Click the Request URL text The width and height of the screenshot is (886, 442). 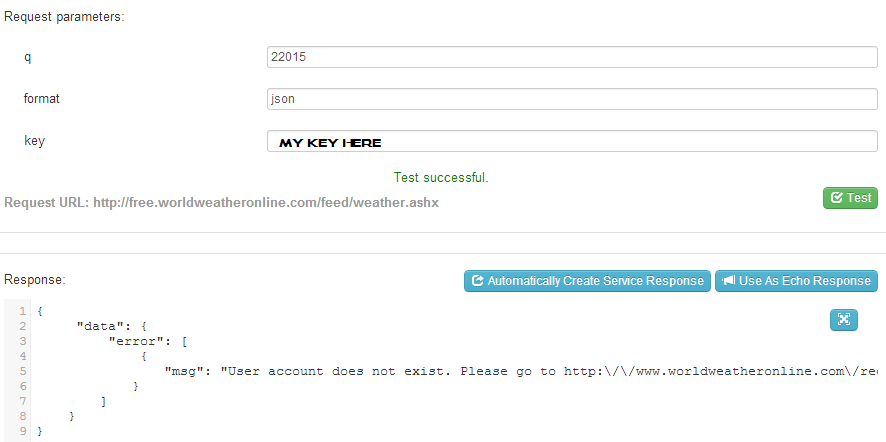(x=222, y=202)
